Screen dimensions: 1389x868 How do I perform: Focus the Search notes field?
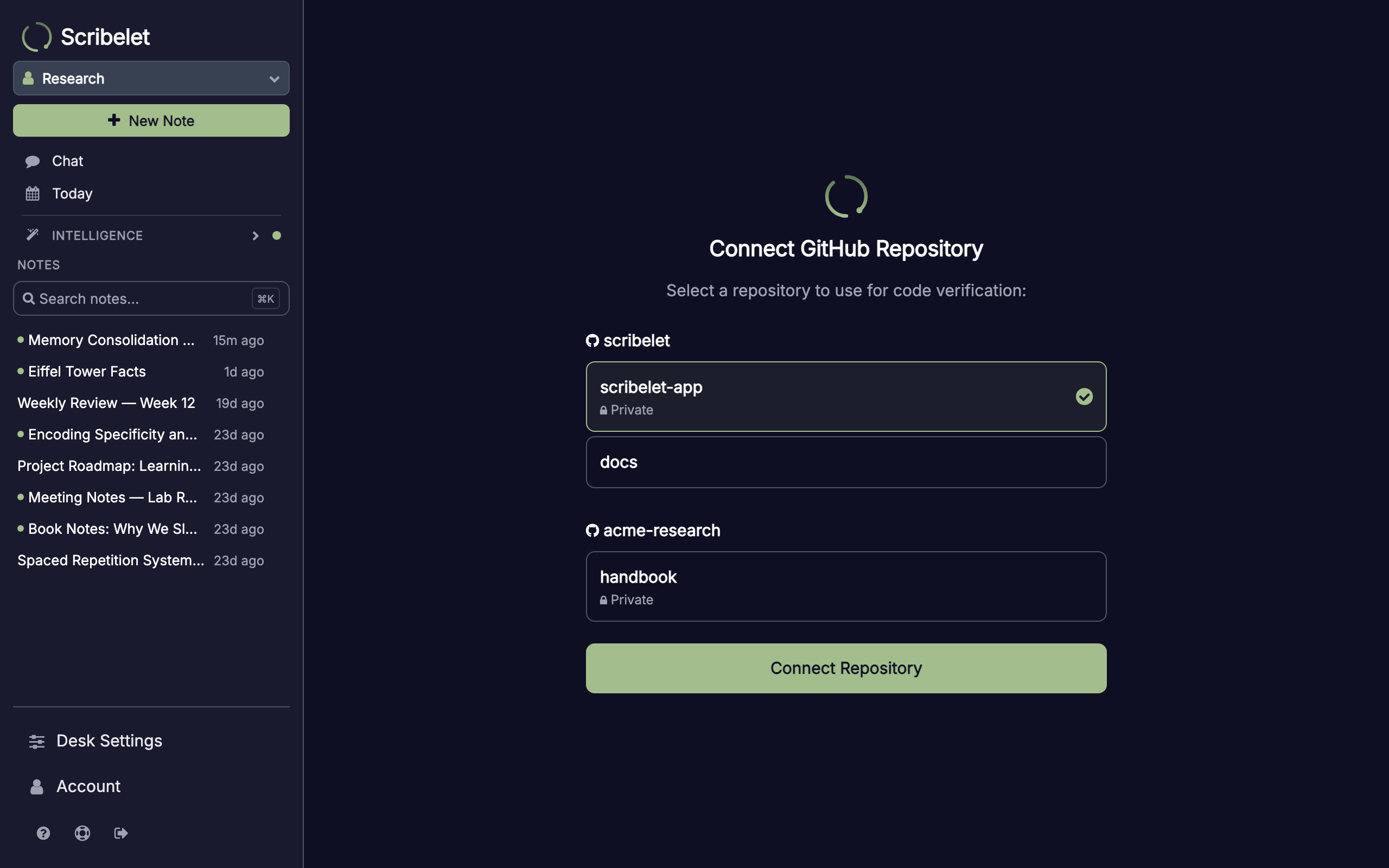click(x=151, y=298)
